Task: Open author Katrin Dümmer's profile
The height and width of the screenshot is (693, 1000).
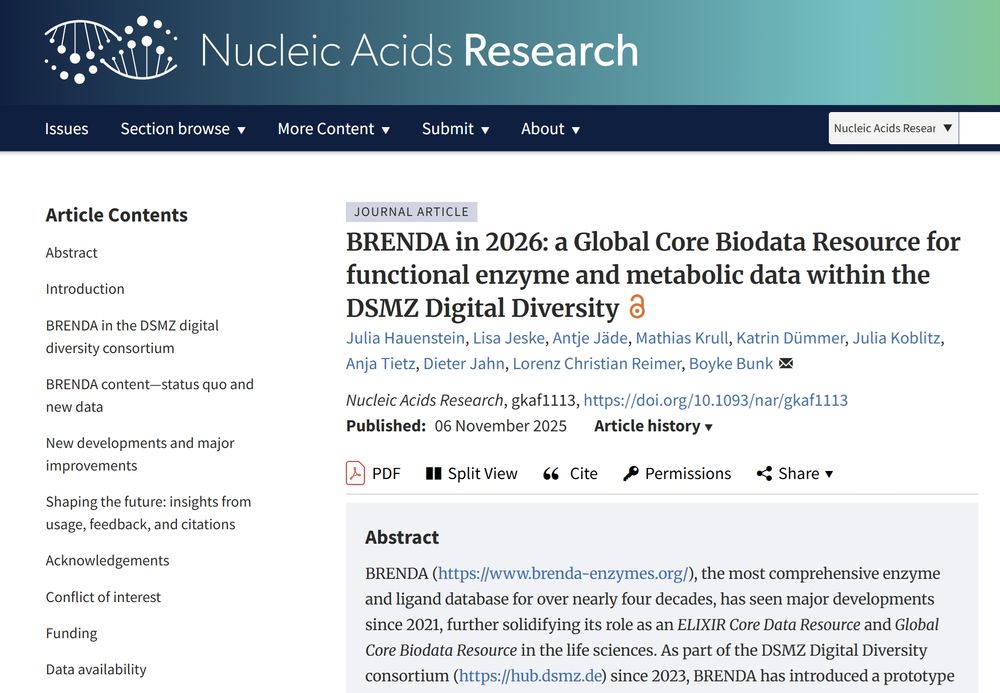Action: [790, 338]
